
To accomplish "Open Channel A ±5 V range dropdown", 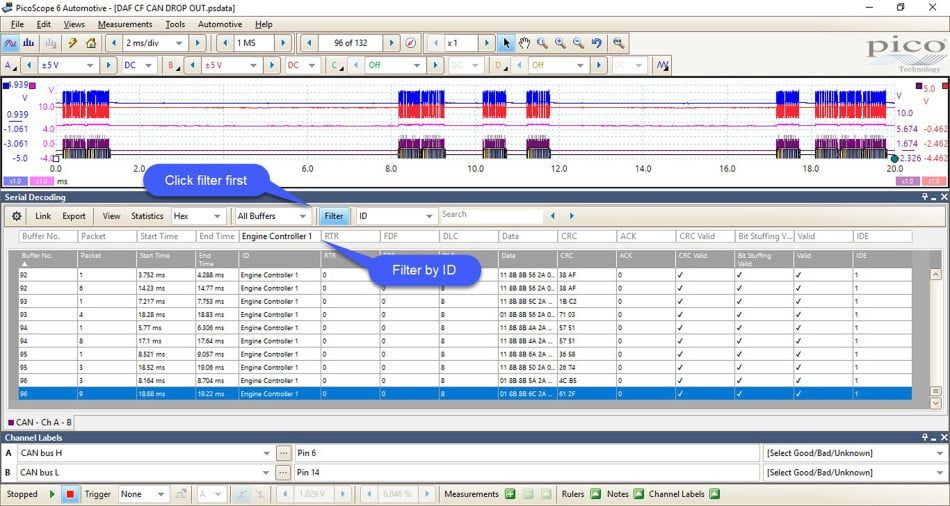I will coord(90,65).
